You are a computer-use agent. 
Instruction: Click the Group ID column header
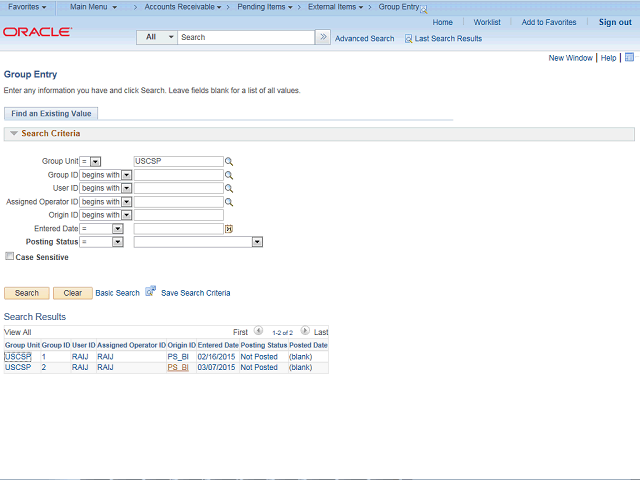coord(56,345)
